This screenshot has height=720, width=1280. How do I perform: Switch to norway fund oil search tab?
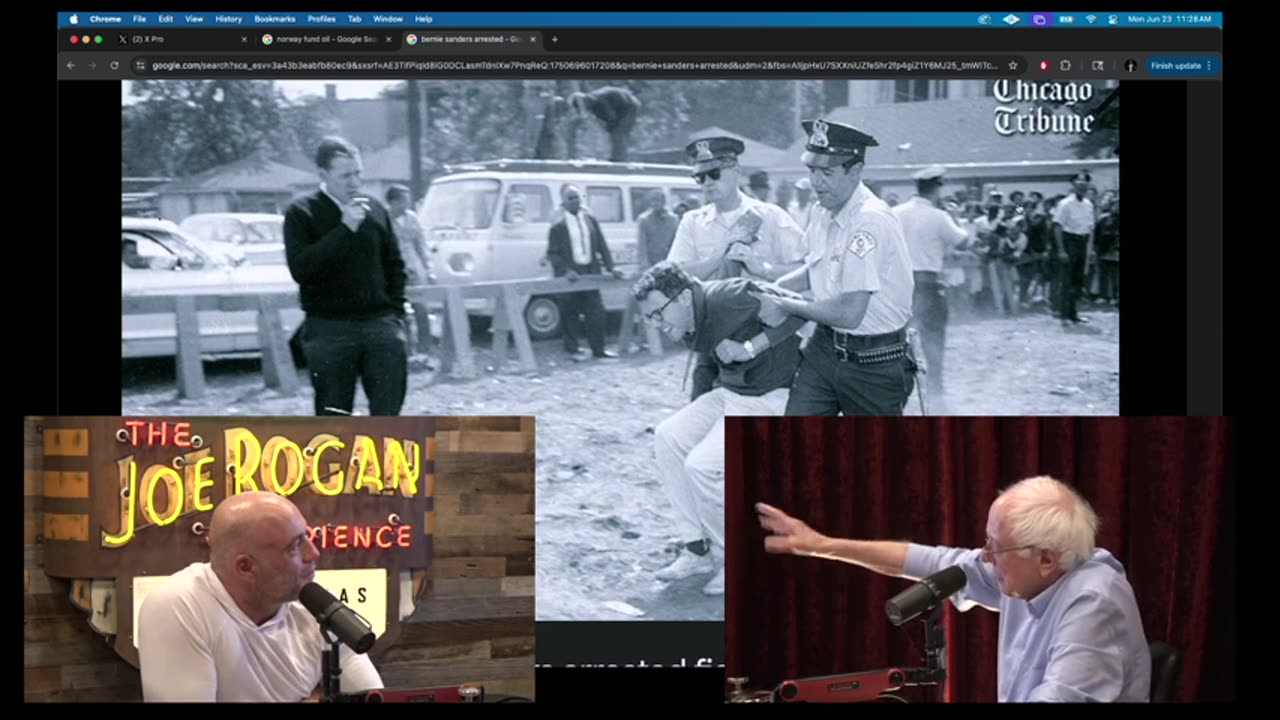tap(325, 39)
